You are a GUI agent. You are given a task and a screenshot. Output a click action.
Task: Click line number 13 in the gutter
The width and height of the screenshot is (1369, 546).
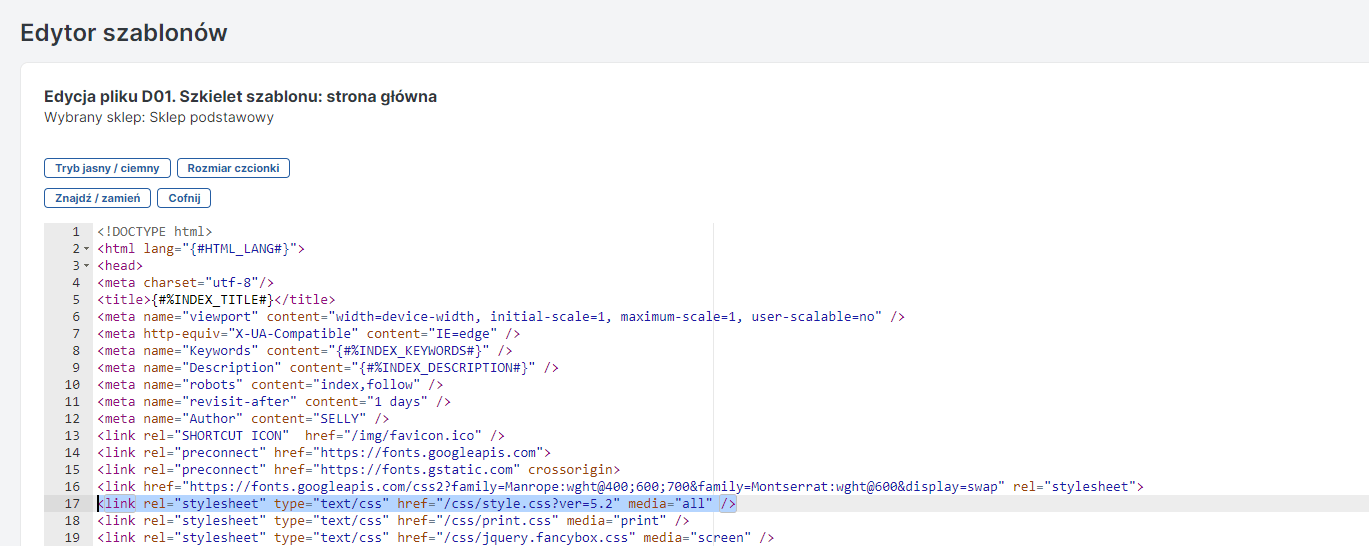point(72,435)
